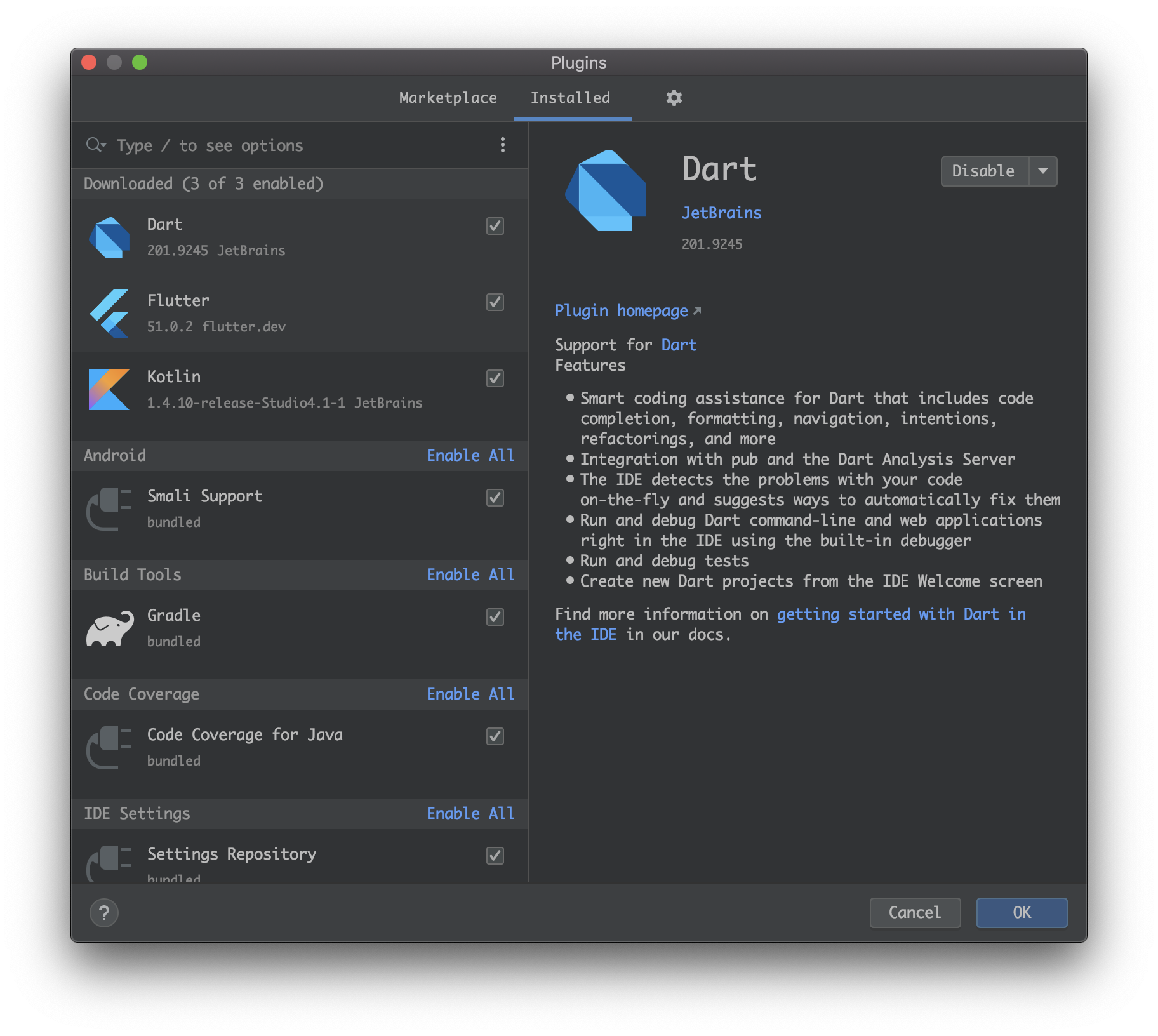Uncheck the Dart plugin checkbox
Image resolution: width=1158 pixels, height=1036 pixels.
495,226
